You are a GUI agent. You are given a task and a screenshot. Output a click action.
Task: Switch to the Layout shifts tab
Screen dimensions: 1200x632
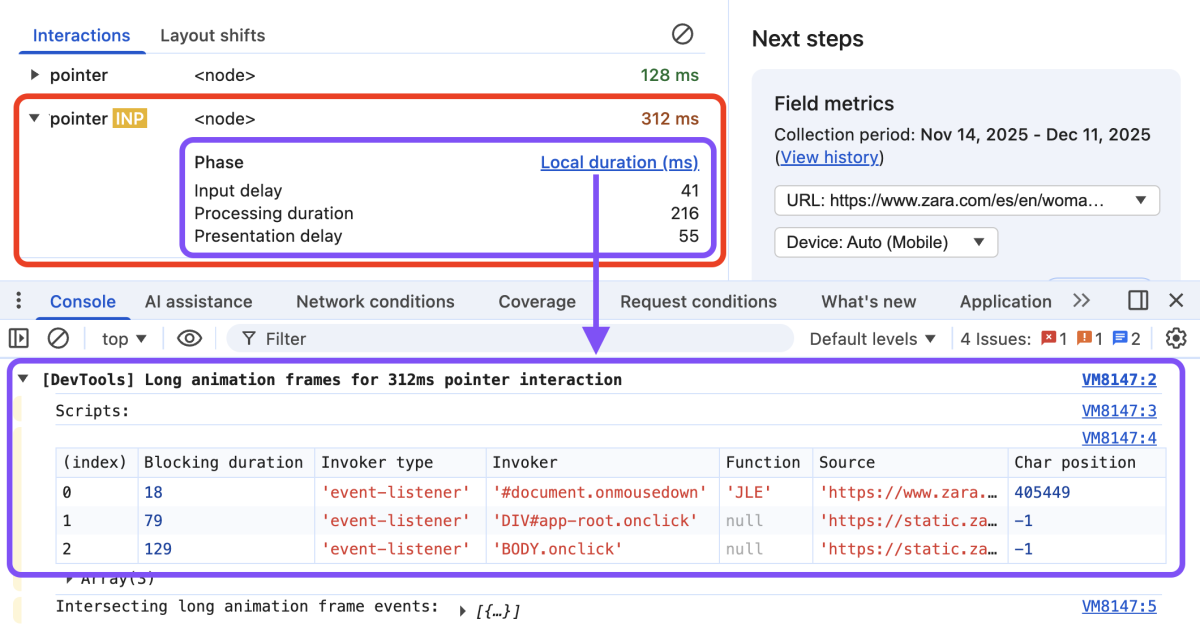pos(212,35)
